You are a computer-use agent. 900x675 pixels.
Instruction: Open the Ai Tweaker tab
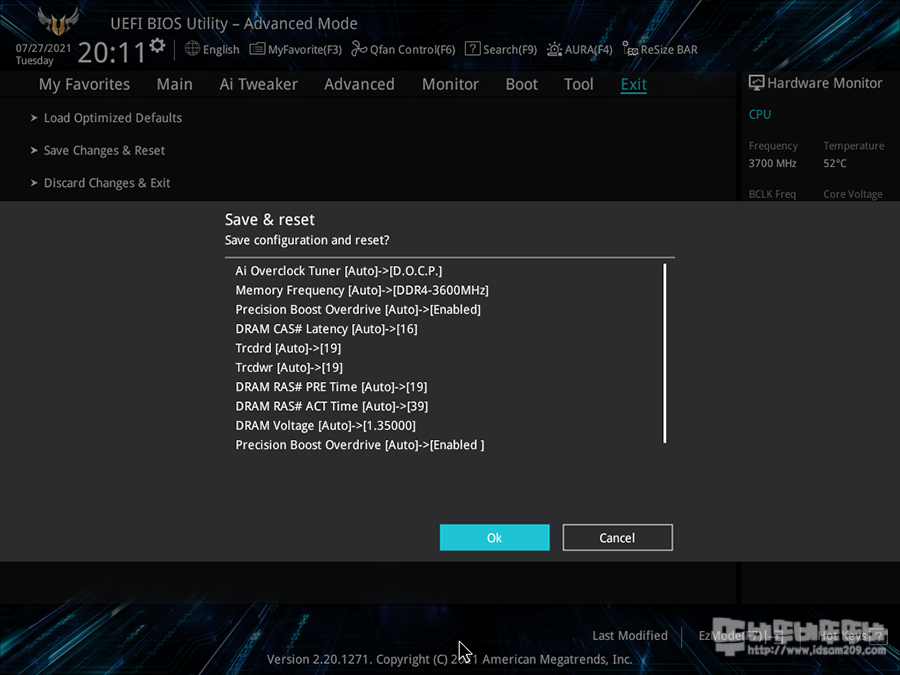(258, 84)
